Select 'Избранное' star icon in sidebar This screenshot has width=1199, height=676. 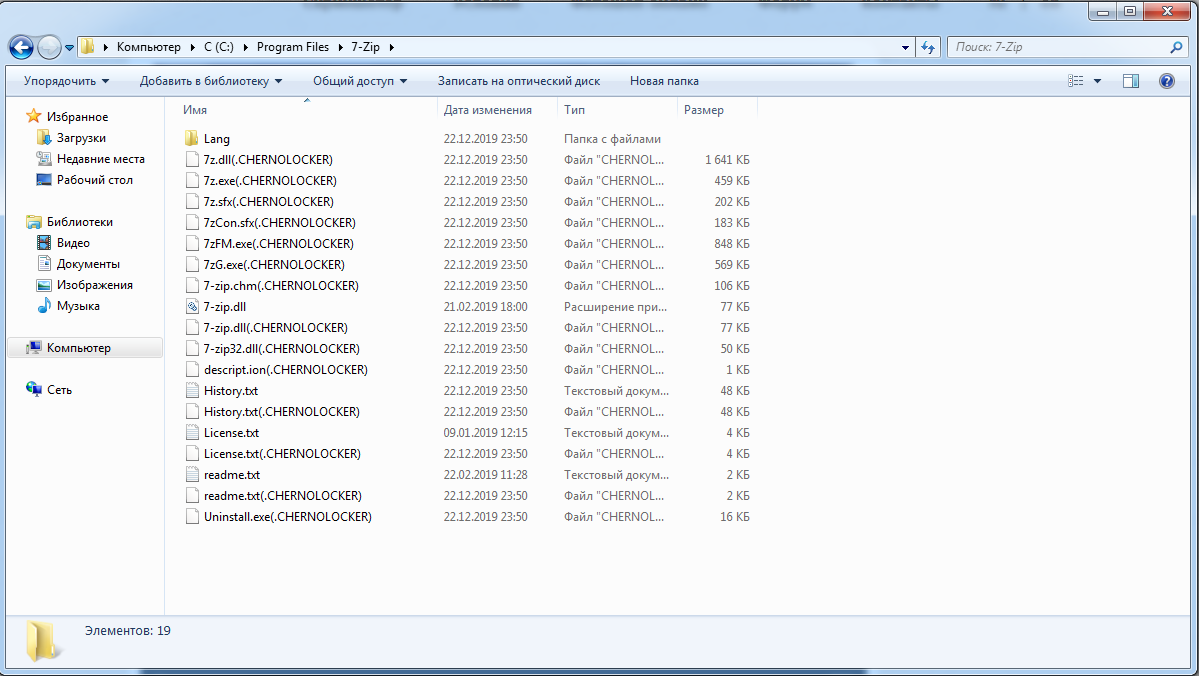coord(34,116)
